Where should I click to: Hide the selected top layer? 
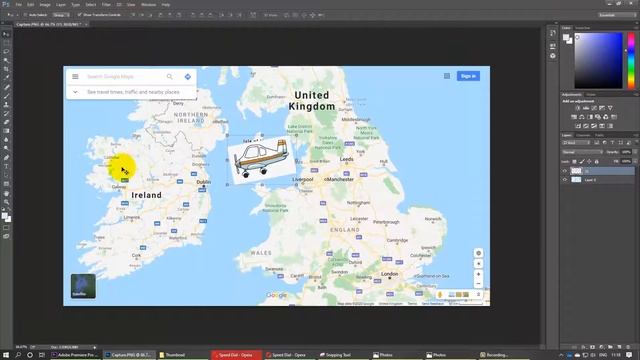565,171
